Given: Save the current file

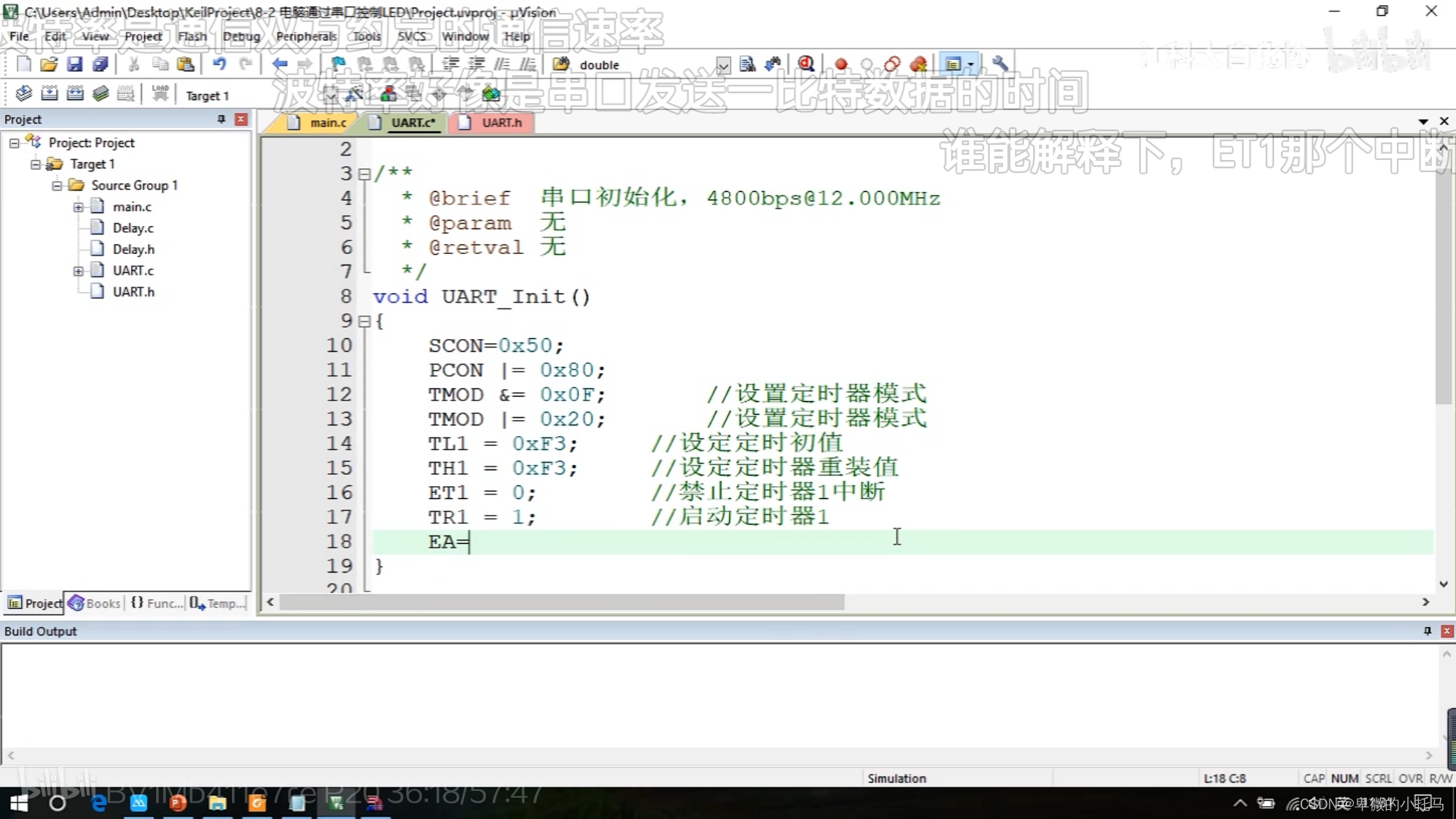Looking at the screenshot, I should click(74, 64).
